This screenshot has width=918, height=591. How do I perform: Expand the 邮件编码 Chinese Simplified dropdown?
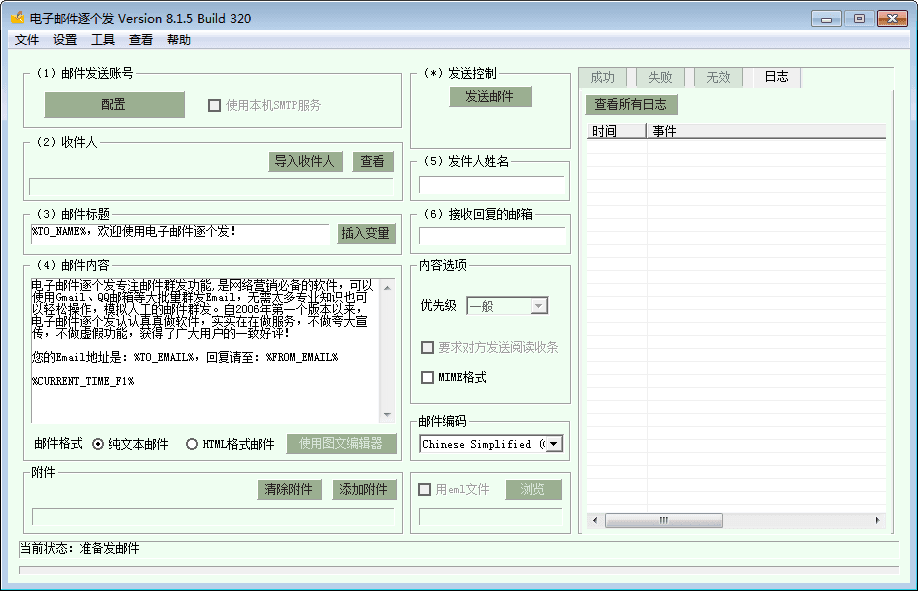[553, 444]
